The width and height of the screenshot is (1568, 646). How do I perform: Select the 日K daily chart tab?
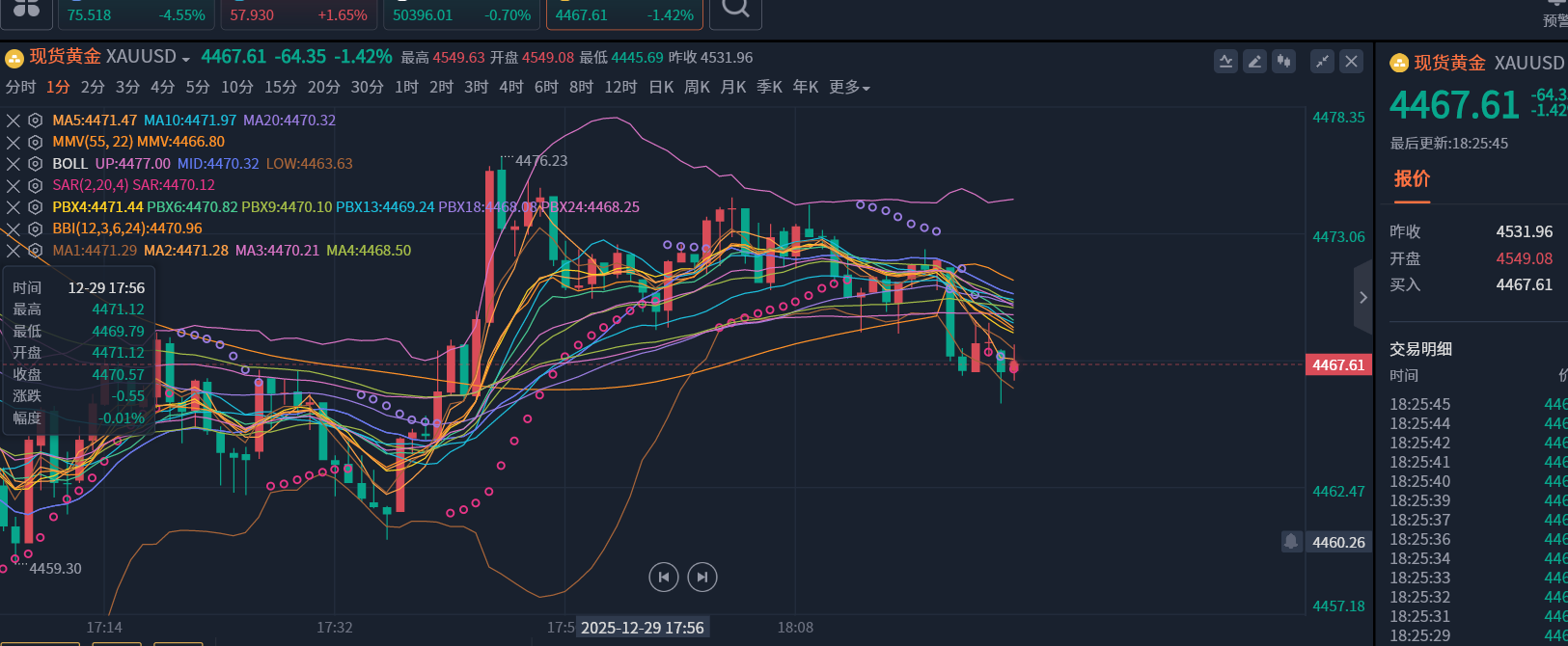pyautogui.click(x=661, y=88)
